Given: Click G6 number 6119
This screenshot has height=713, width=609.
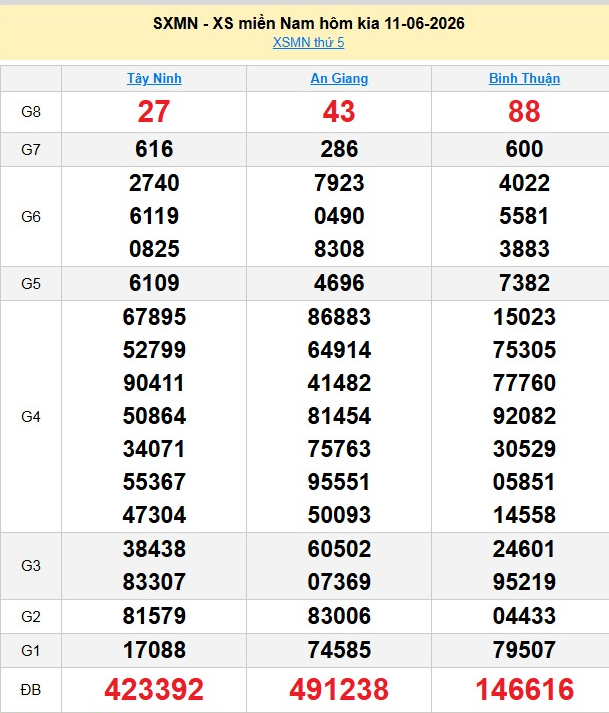Looking at the screenshot, I should pos(154,216).
